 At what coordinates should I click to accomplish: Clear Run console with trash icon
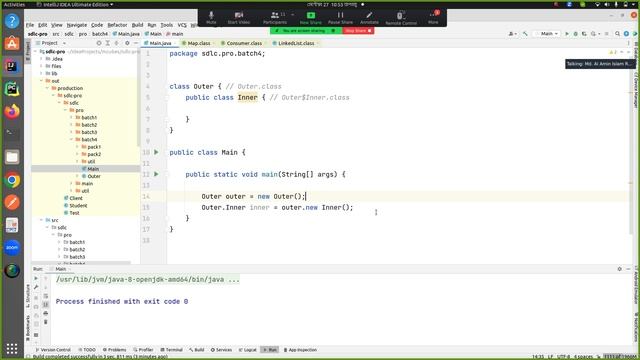click(46, 322)
